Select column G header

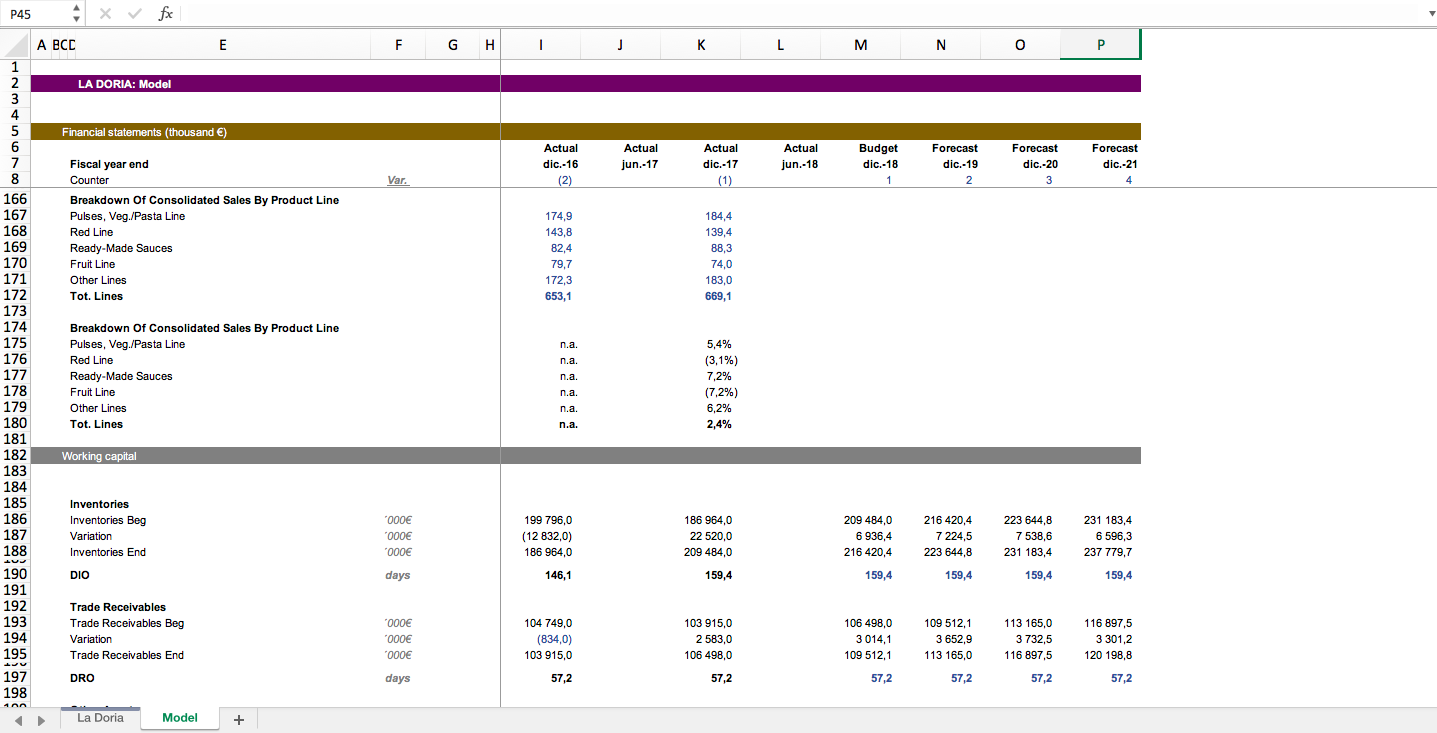tap(453, 44)
